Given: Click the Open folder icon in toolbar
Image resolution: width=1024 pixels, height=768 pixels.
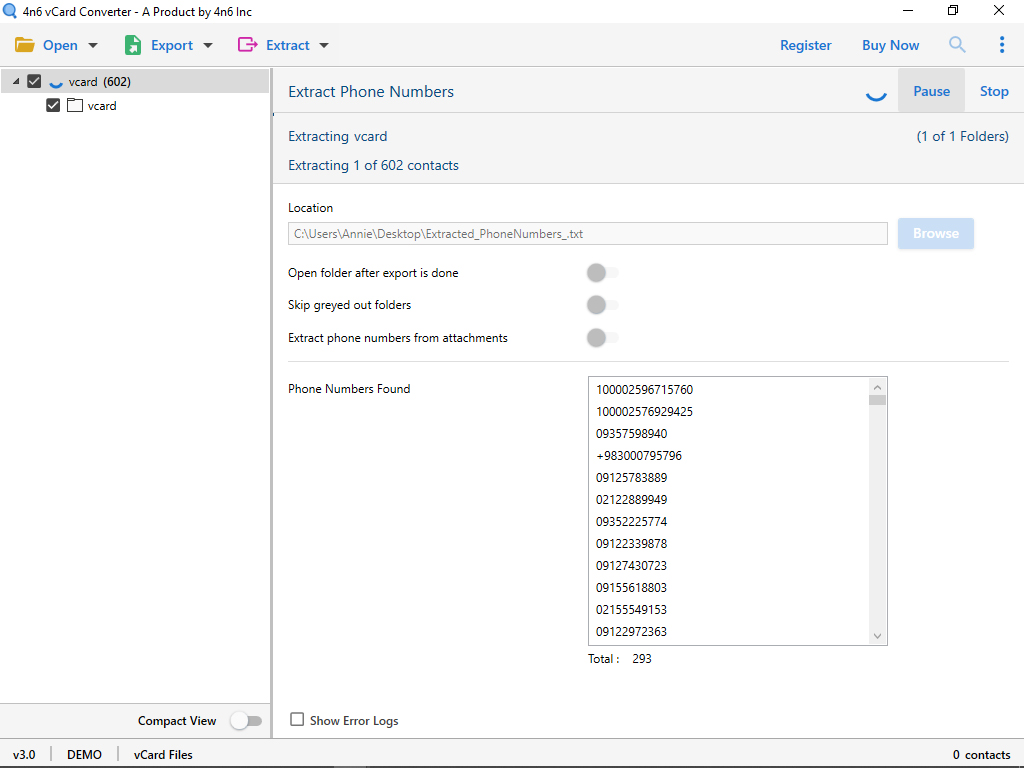Looking at the screenshot, I should (x=25, y=45).
